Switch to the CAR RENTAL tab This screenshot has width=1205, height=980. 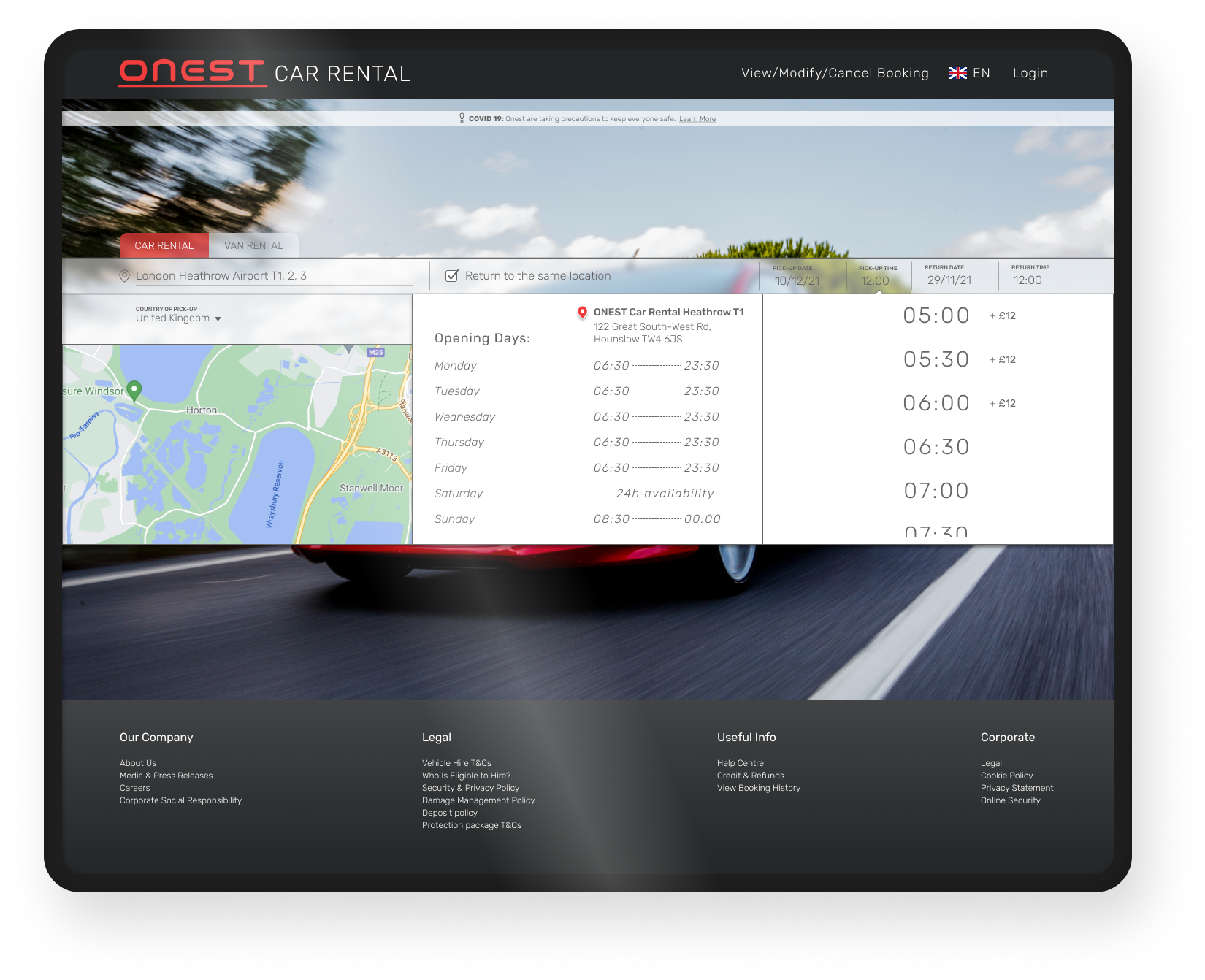164,245
